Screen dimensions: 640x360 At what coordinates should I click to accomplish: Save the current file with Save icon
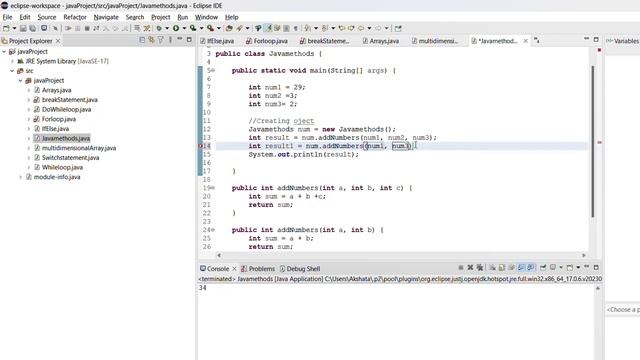tap(23, 28)
